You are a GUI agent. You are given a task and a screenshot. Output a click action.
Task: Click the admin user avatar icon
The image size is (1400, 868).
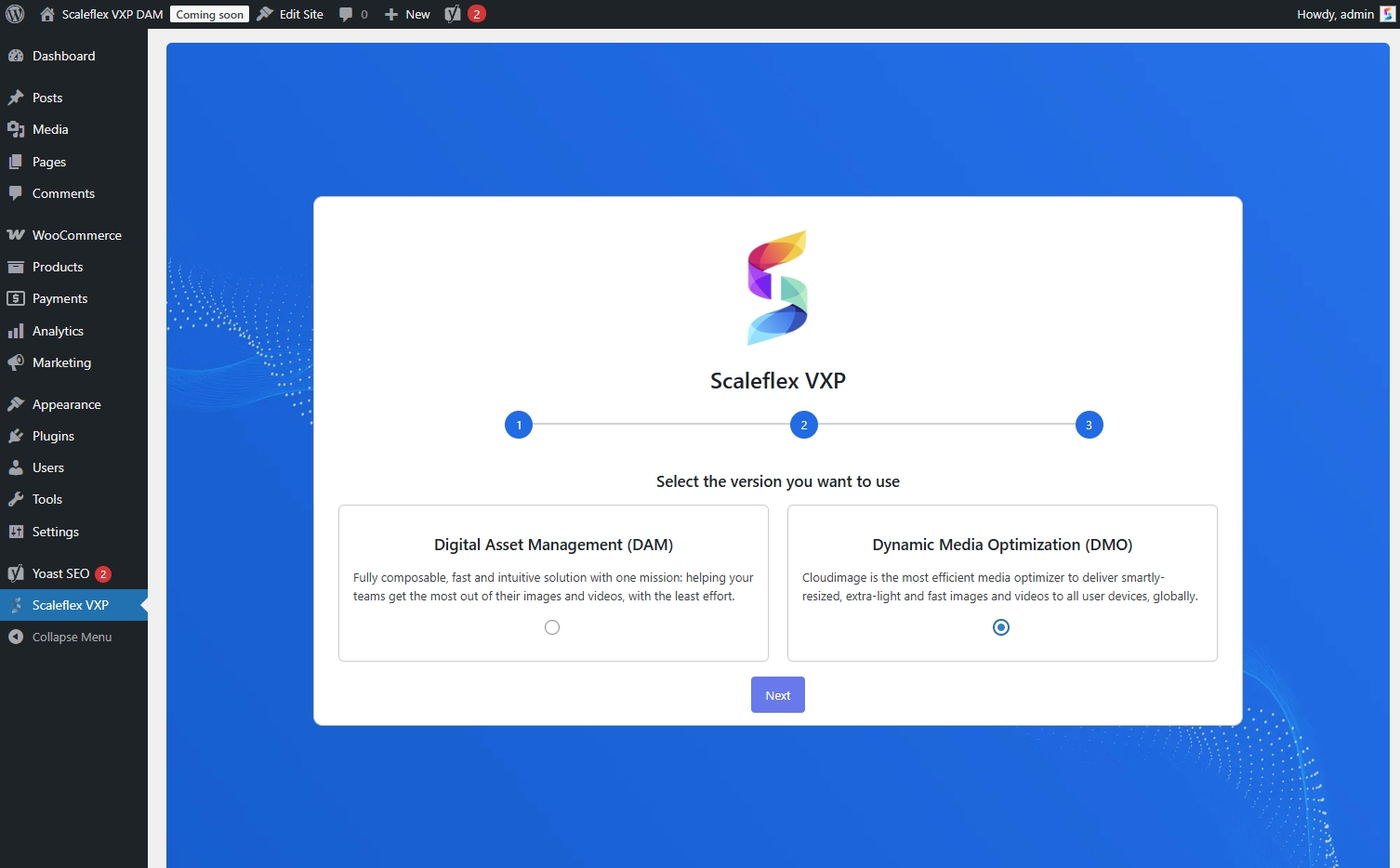tap(1387, 14)
